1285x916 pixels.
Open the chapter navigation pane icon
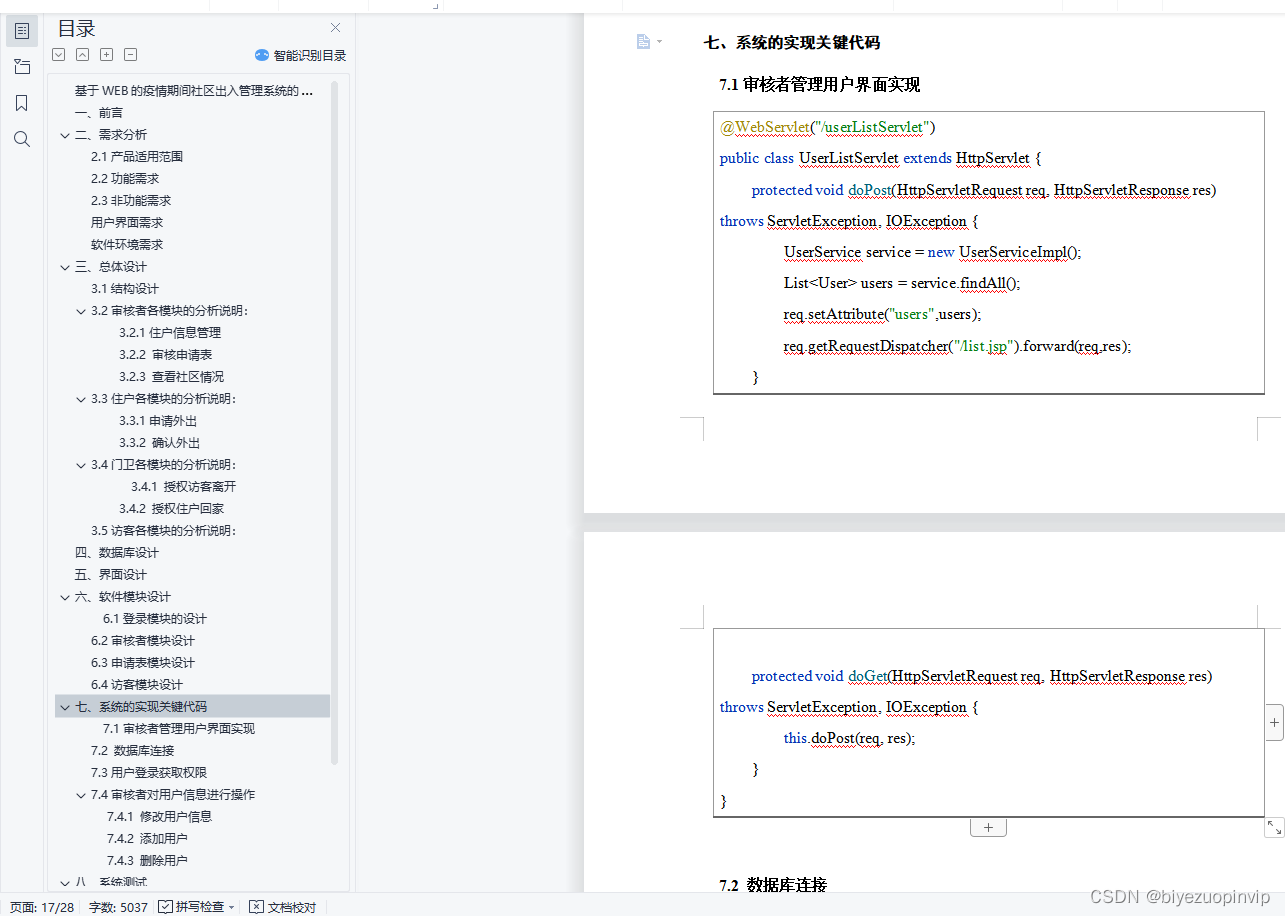coord(22,67)
